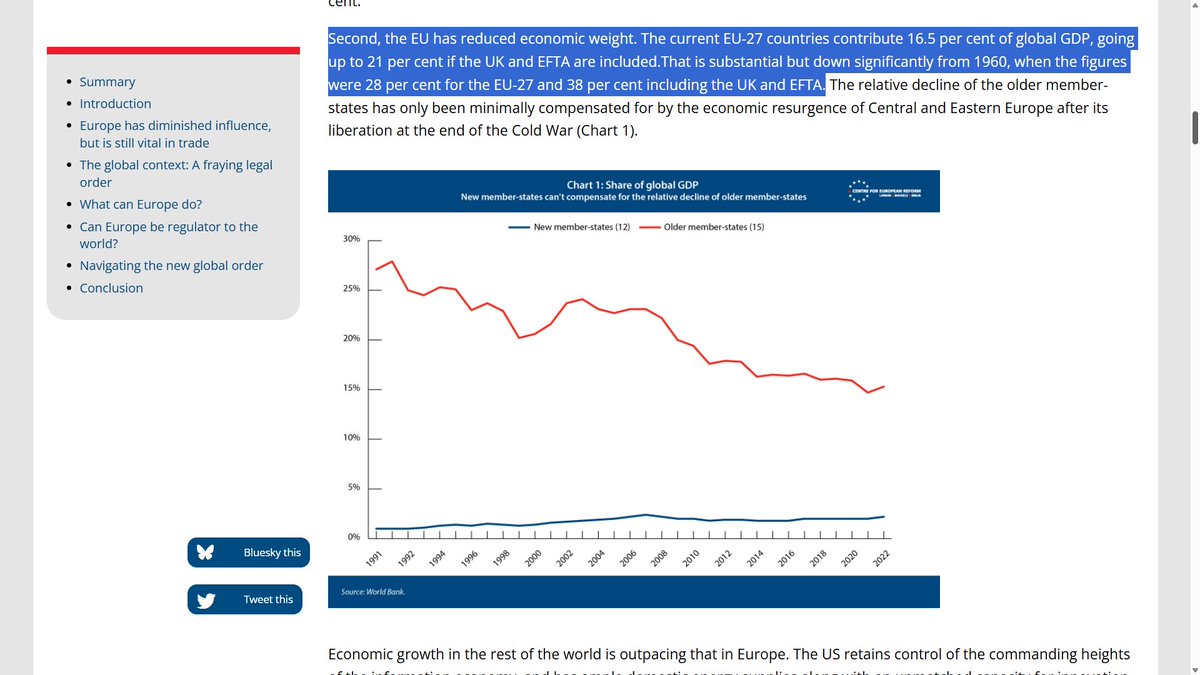
Task: Click the red line peak near 1992
Action: [x=392, y=261]
